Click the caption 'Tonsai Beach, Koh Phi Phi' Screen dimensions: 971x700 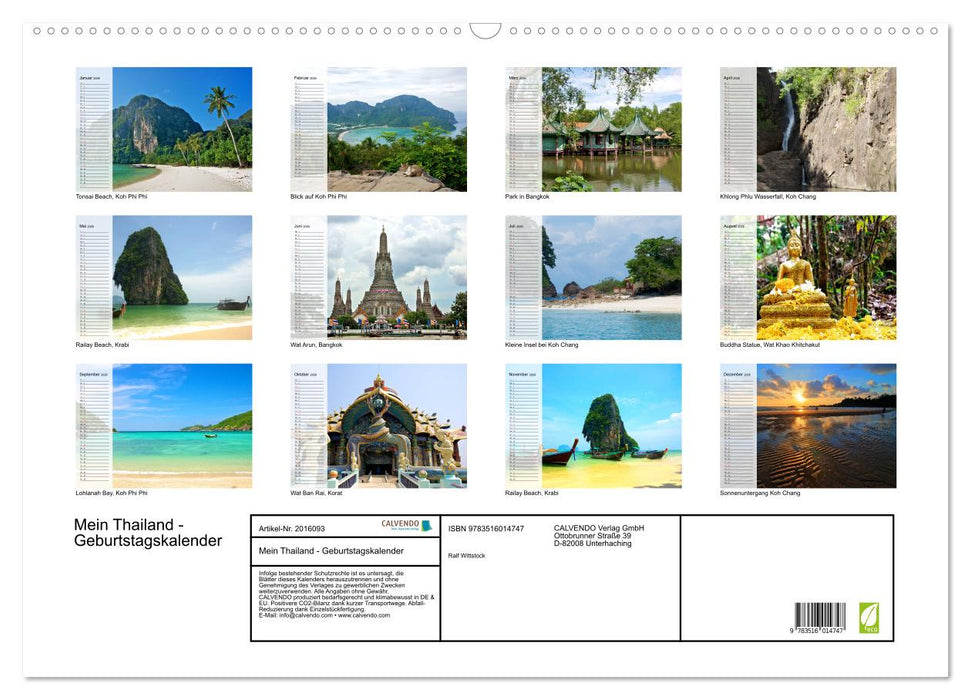point(111,196)
